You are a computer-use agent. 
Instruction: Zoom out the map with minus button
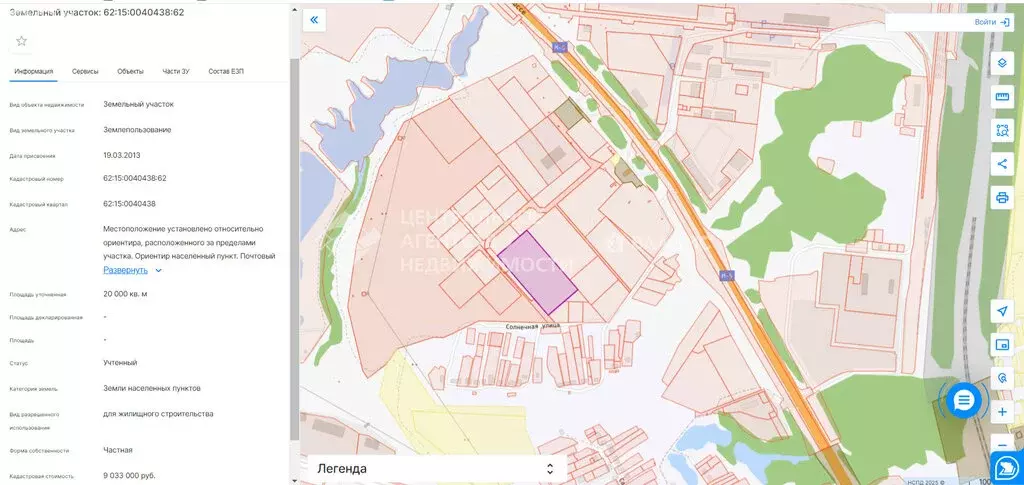(1002, 445)
